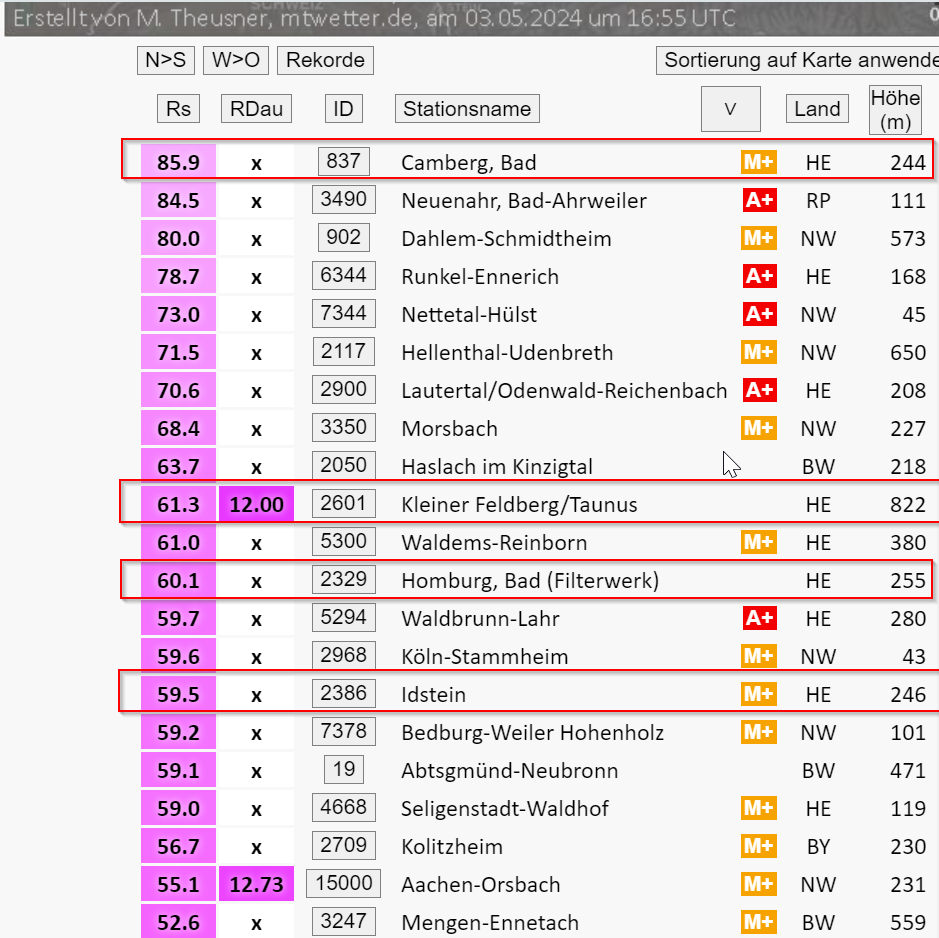Sort table by V column
This screenshot has width=939, height=938.
[731, 109]
